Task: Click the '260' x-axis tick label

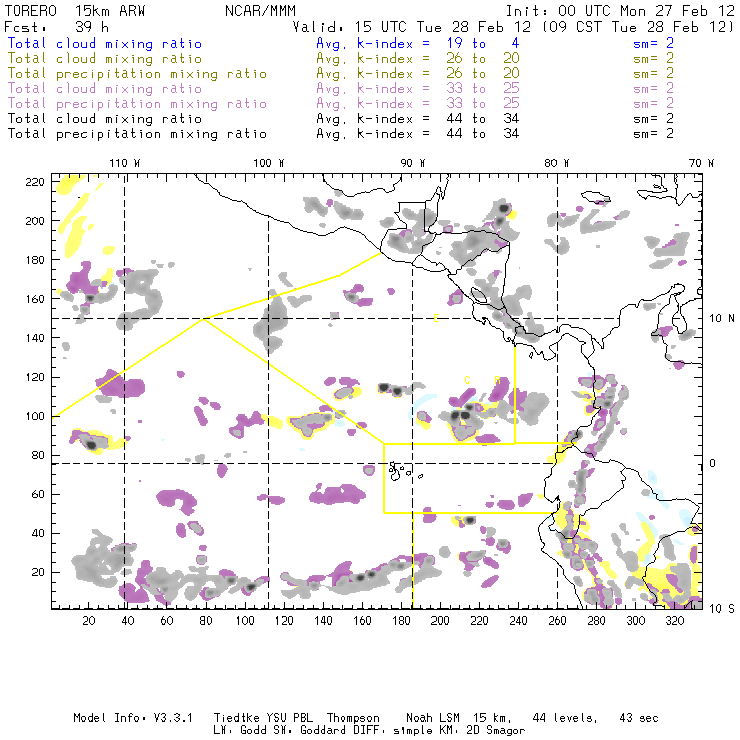Action: point(557,621)
